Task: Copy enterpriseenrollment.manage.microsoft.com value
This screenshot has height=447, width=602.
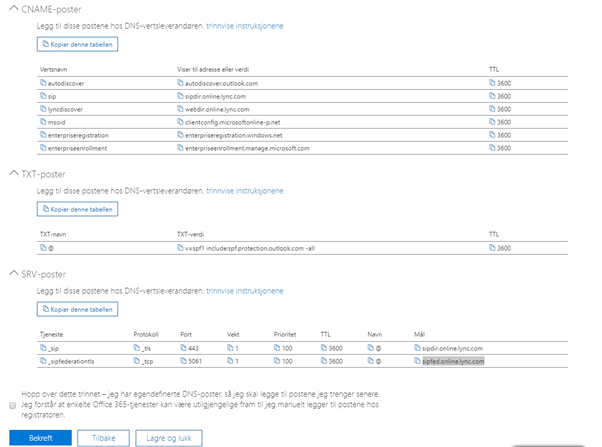Action: pos(180,147)
